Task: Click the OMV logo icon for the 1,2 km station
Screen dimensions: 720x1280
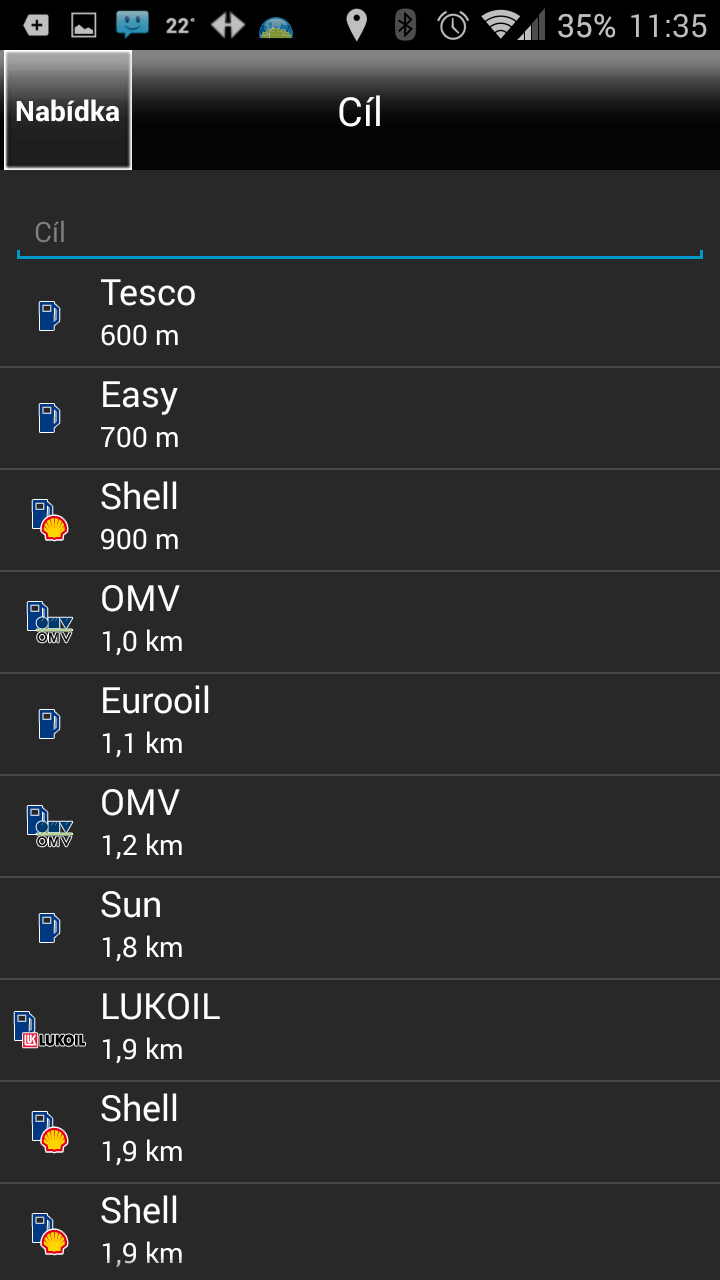Action: coord(49,826)
